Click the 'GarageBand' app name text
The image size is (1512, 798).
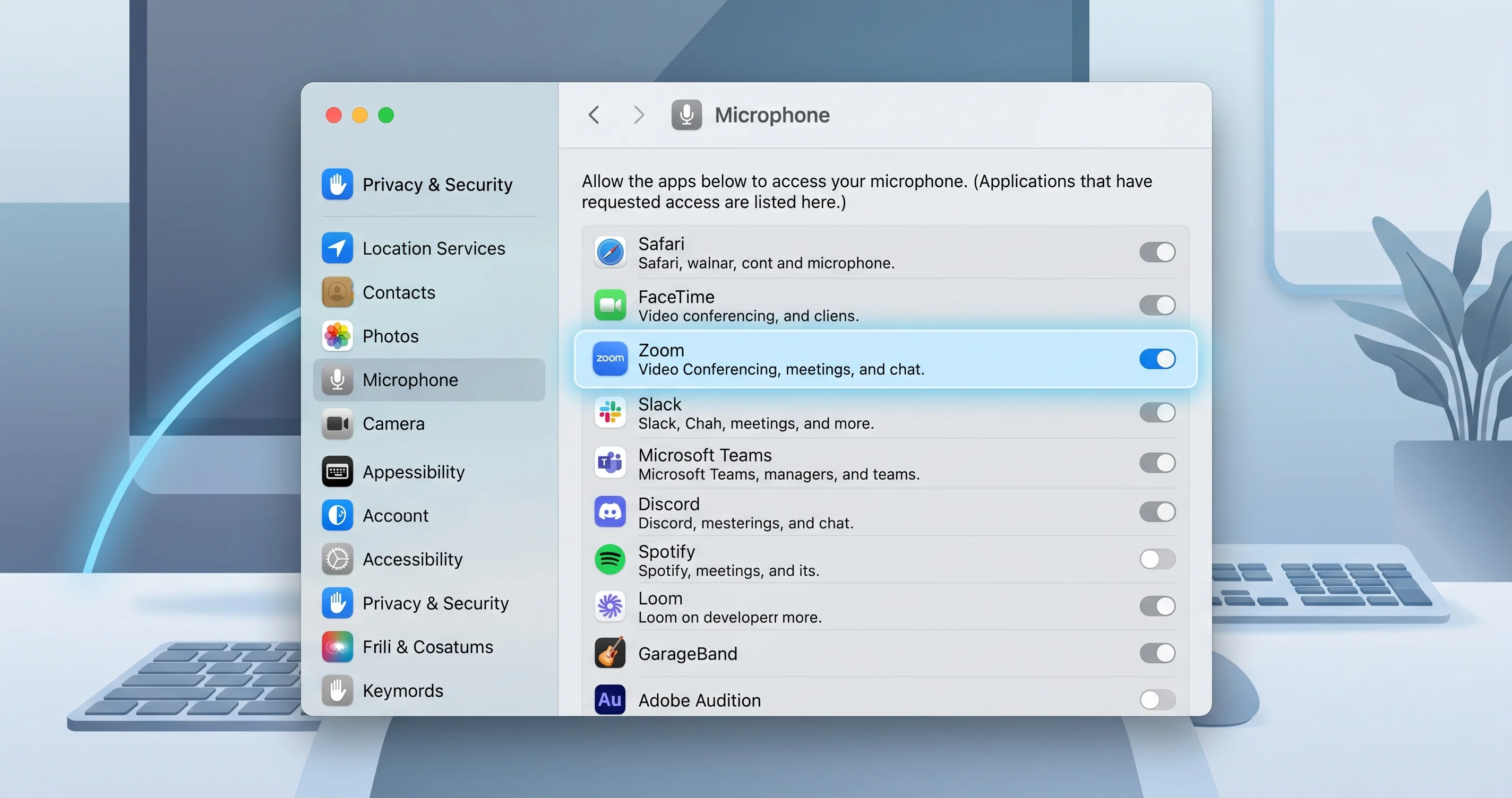[688, 654]
